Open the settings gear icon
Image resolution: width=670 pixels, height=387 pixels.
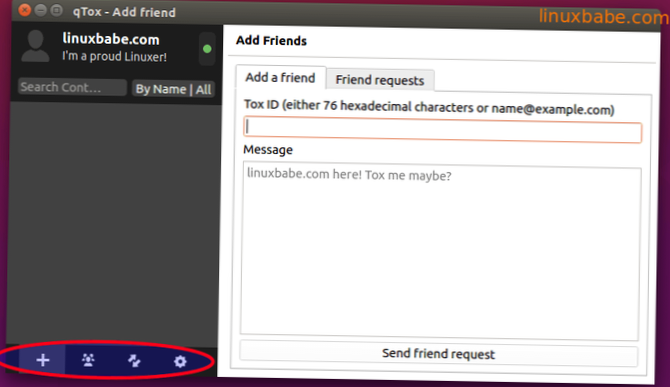pyautogui.click(x=180, y=362)
